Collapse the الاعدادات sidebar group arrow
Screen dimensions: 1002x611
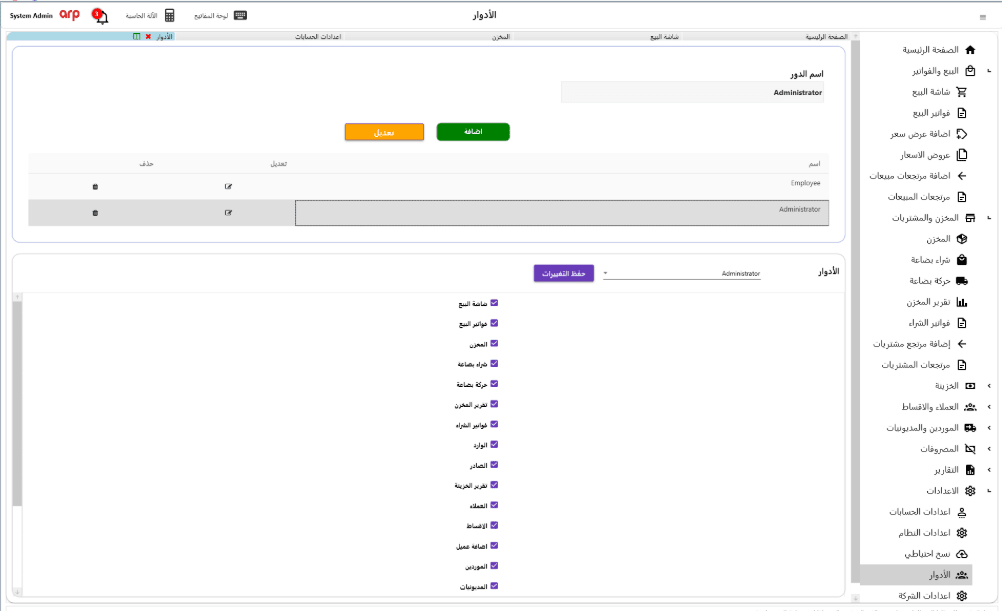[989, 491]
